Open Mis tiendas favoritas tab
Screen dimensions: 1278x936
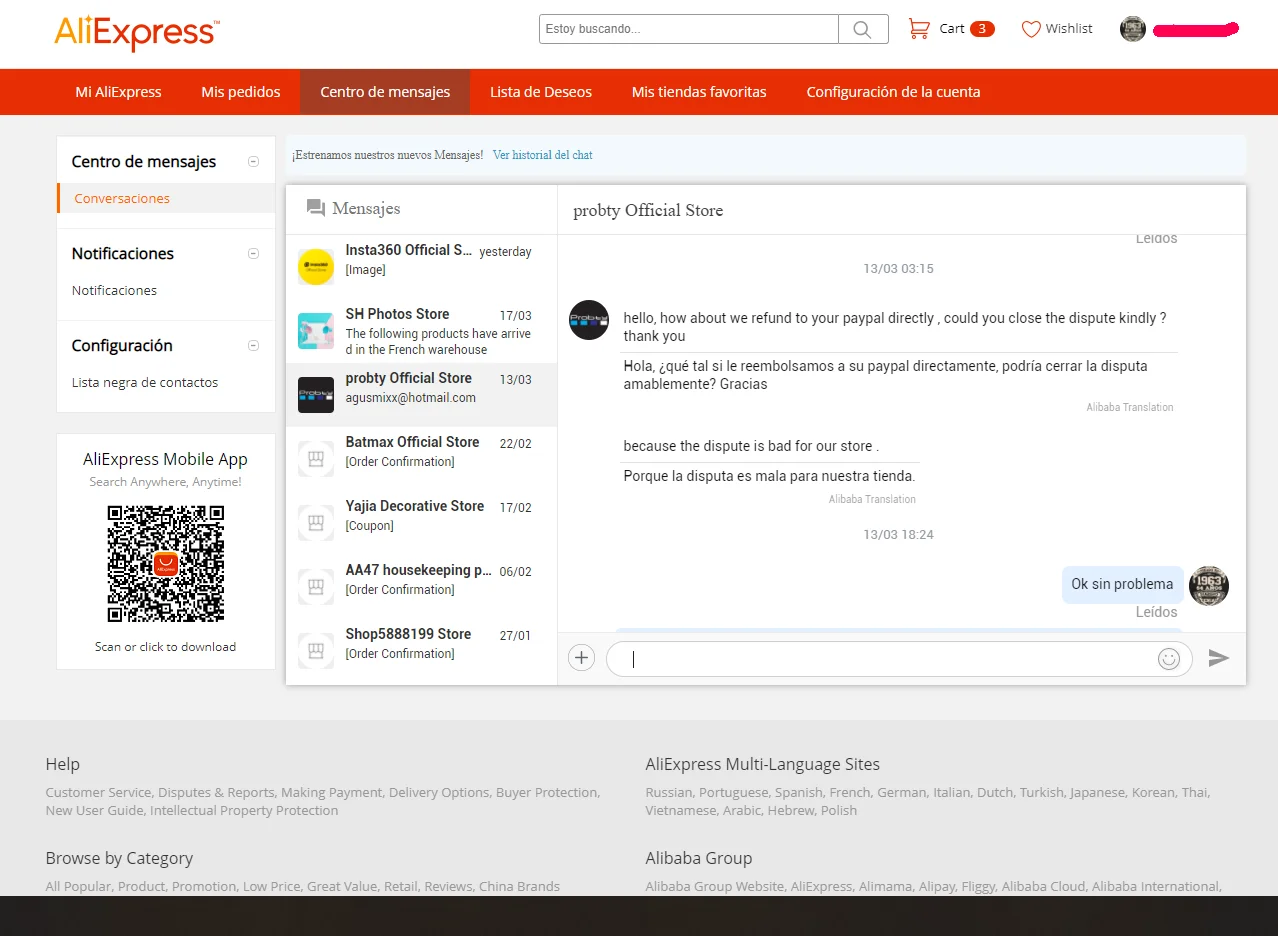pos(699,92)
